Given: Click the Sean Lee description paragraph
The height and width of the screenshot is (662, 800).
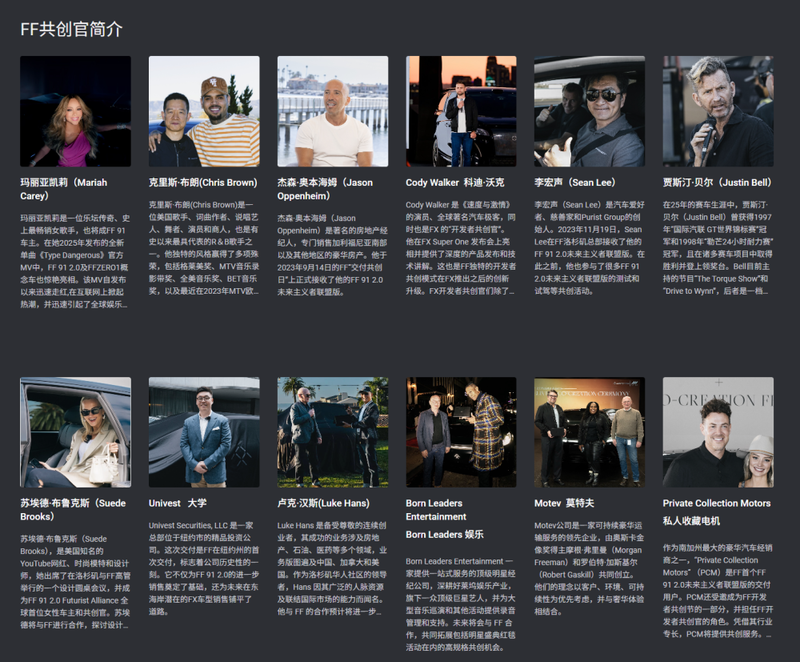Looking at the screenshot, I should click(589, 248).
